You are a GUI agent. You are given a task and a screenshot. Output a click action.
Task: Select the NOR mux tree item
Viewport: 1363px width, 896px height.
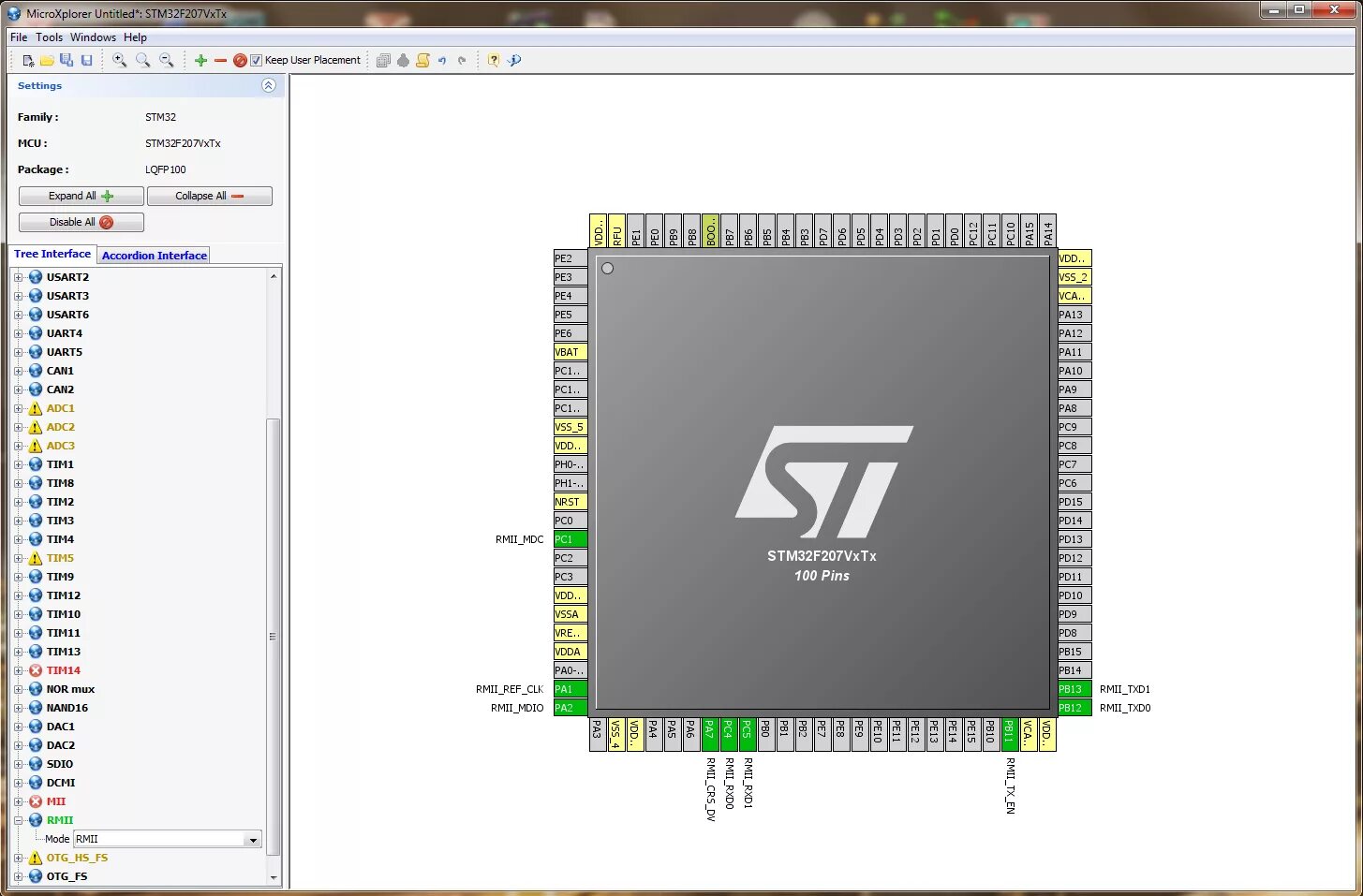tap(70, 689)
